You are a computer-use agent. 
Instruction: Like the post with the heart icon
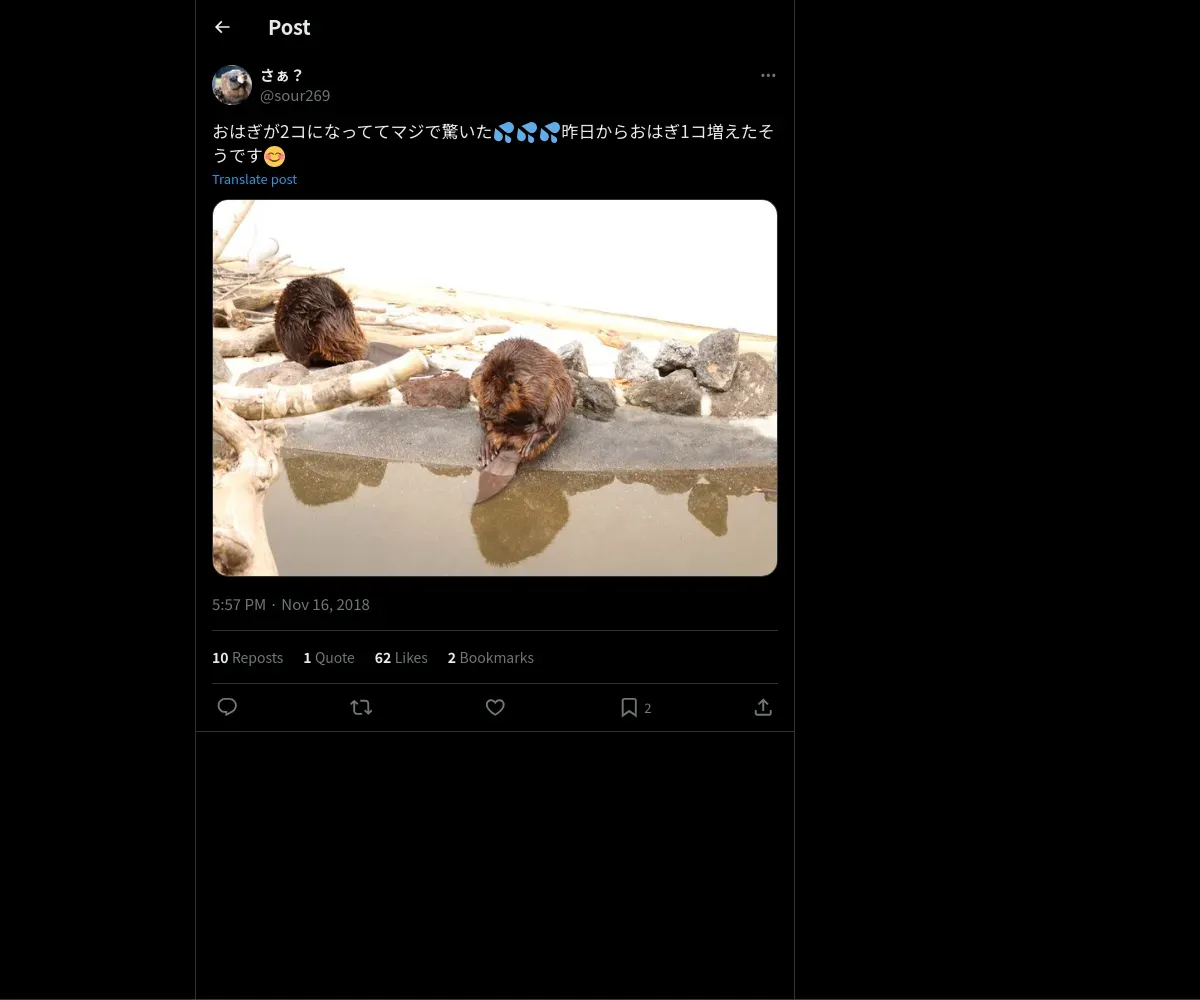tap(495, 707)
